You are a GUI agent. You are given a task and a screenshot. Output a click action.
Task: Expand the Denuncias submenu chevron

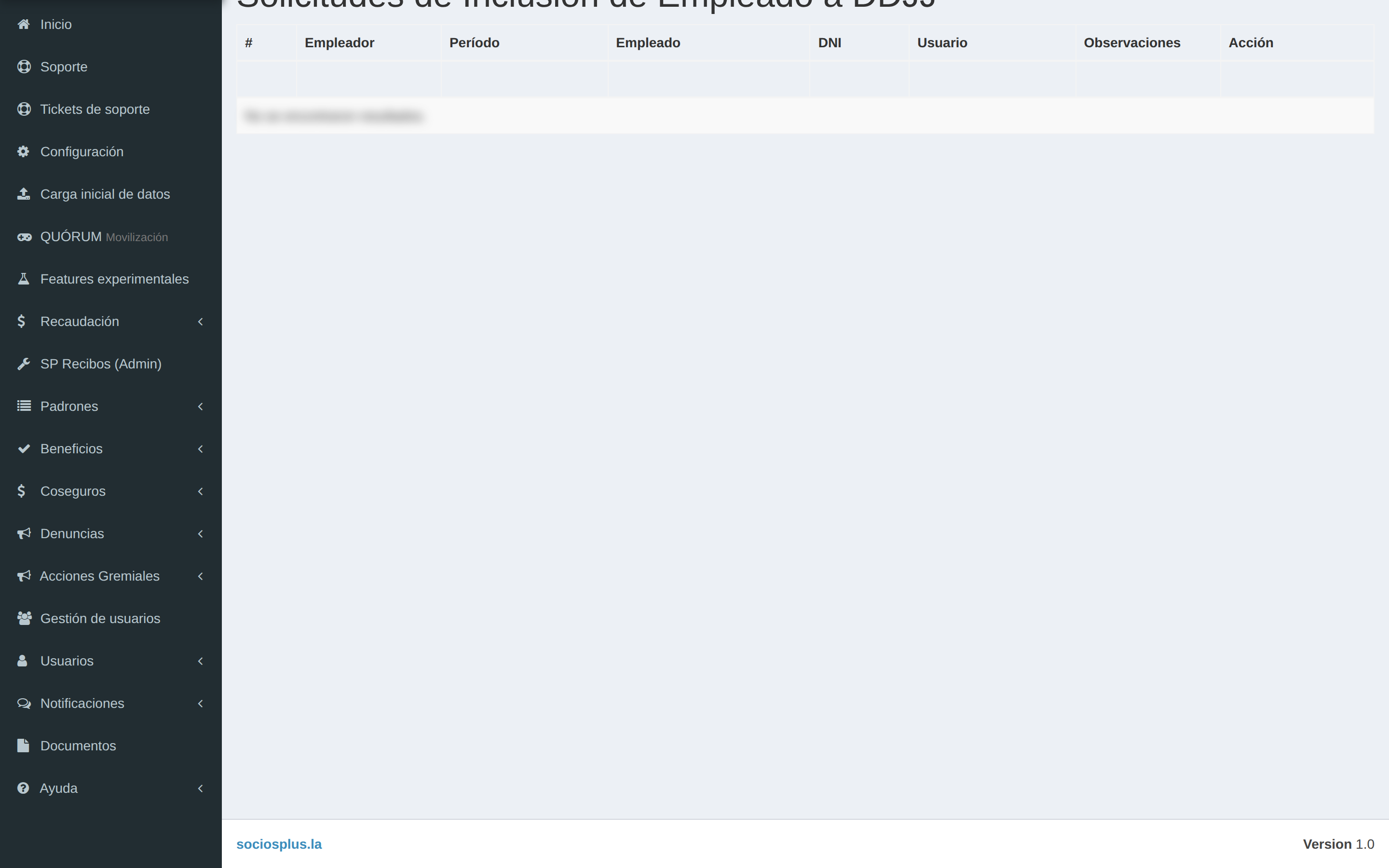[200, 534]
